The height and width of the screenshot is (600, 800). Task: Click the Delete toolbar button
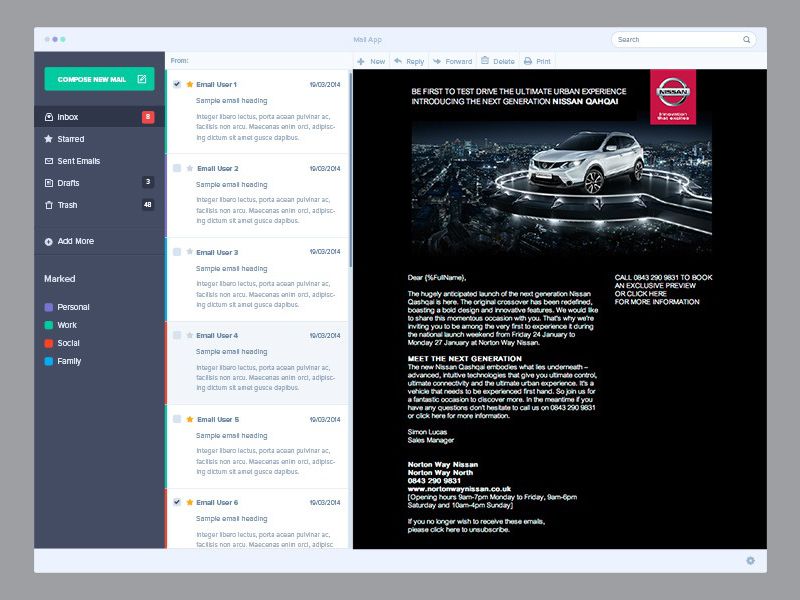[x=497, y=61]
